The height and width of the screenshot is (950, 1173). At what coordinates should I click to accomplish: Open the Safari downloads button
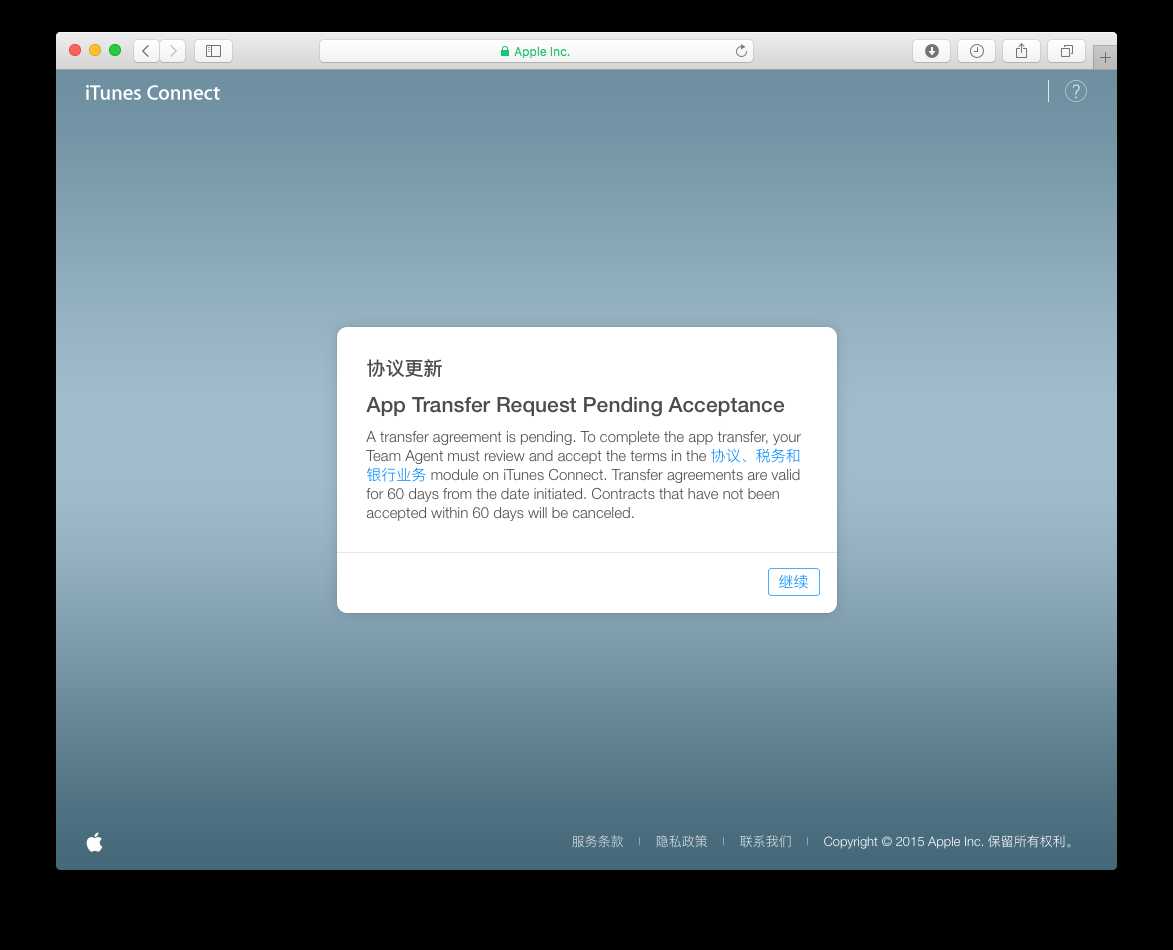[x=931, y=51]
